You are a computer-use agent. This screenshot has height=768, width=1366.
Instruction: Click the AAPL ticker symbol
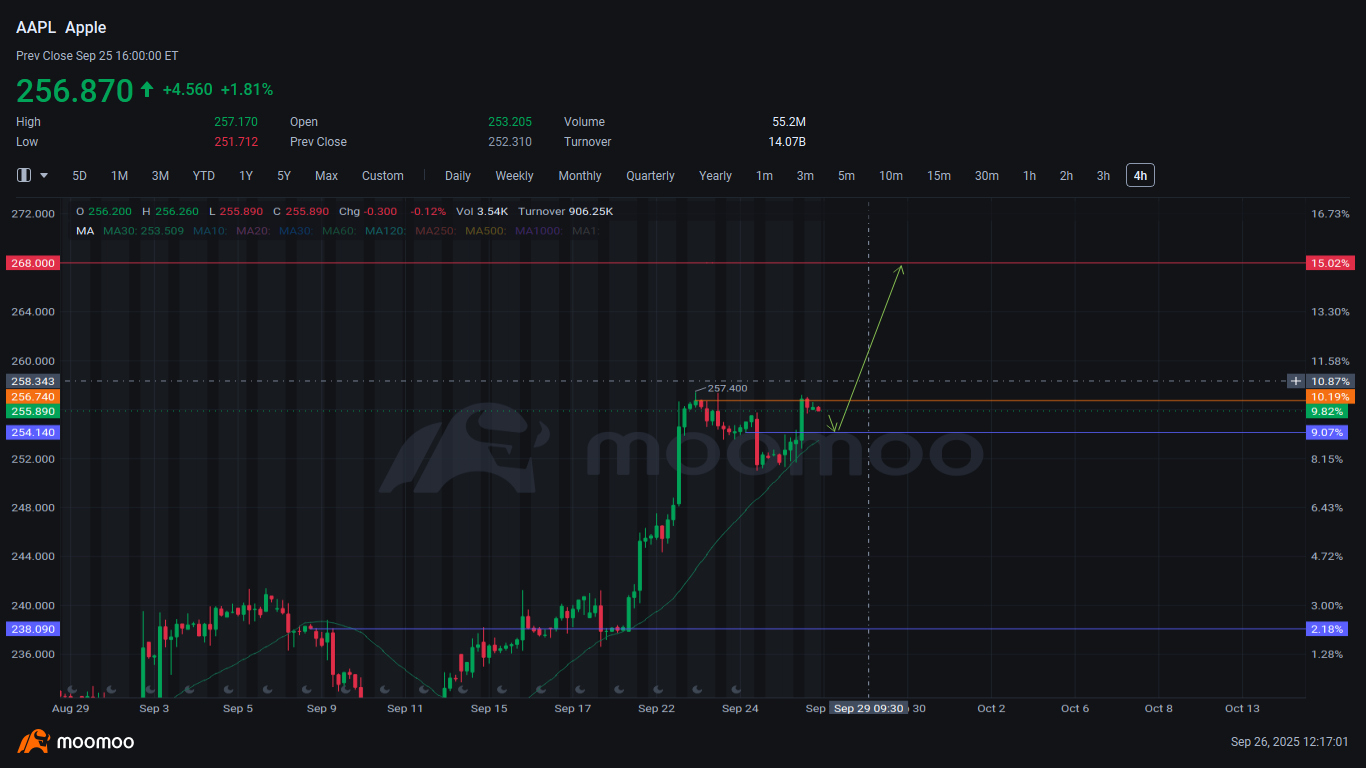(36, 28)
